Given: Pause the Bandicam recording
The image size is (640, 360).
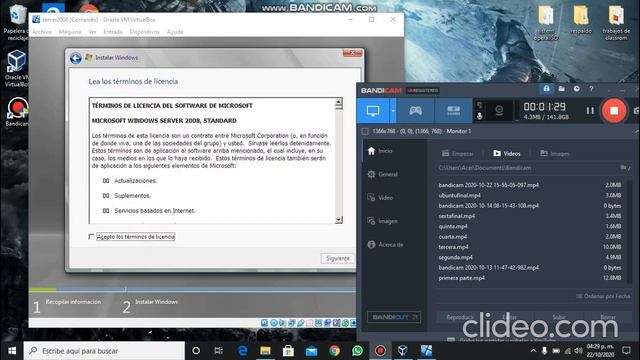Looking at the screenshot, I should coord(590,111).
